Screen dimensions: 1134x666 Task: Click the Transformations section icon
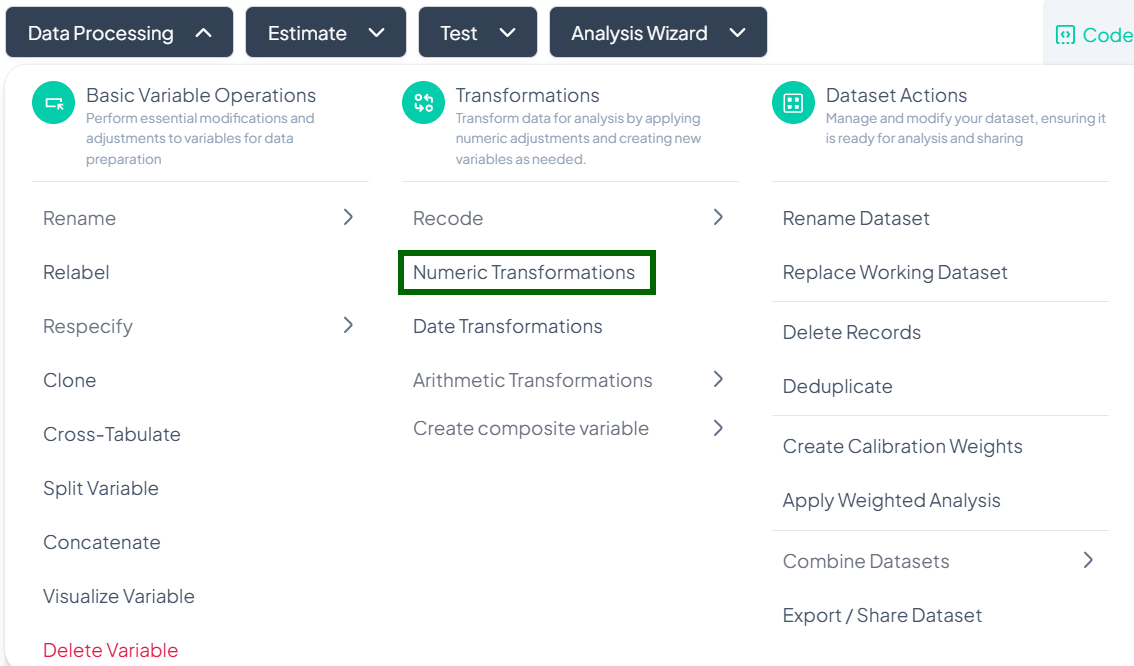[423, 103]
